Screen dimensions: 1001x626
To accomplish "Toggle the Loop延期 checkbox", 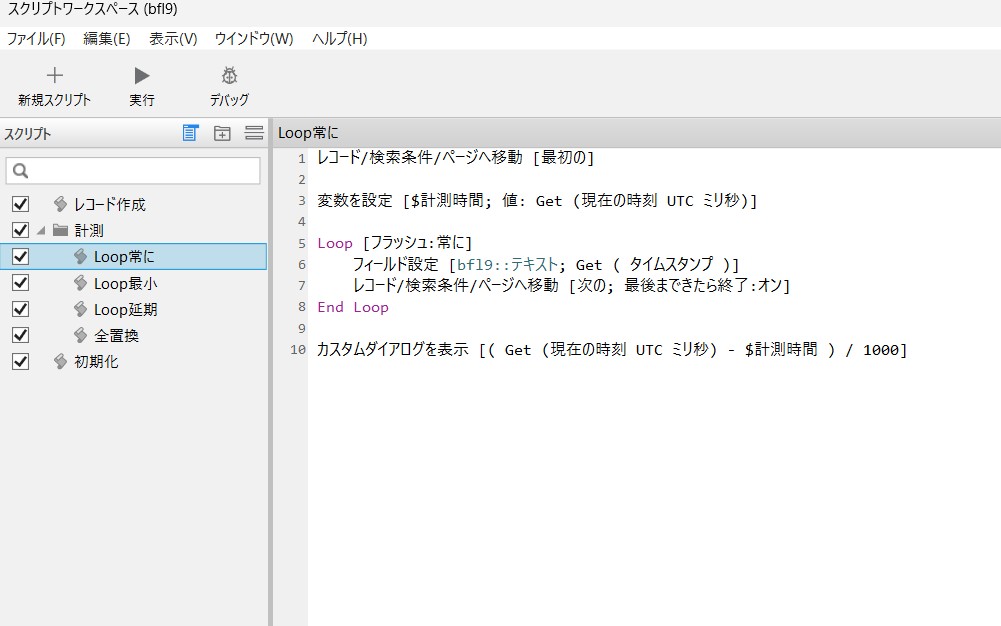I will (x=20, y=309).
